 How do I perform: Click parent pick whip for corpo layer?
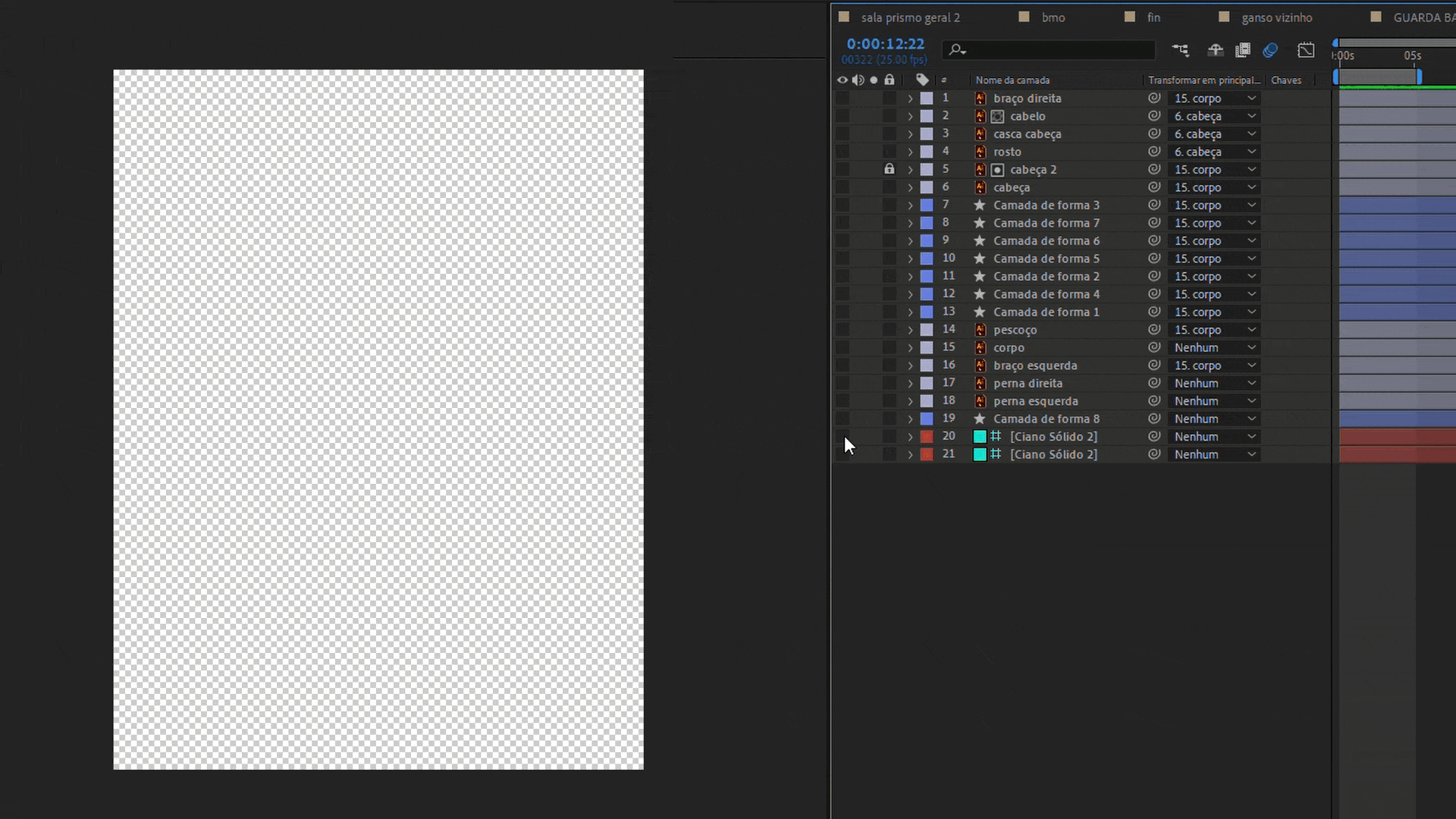click(1154, 347)
